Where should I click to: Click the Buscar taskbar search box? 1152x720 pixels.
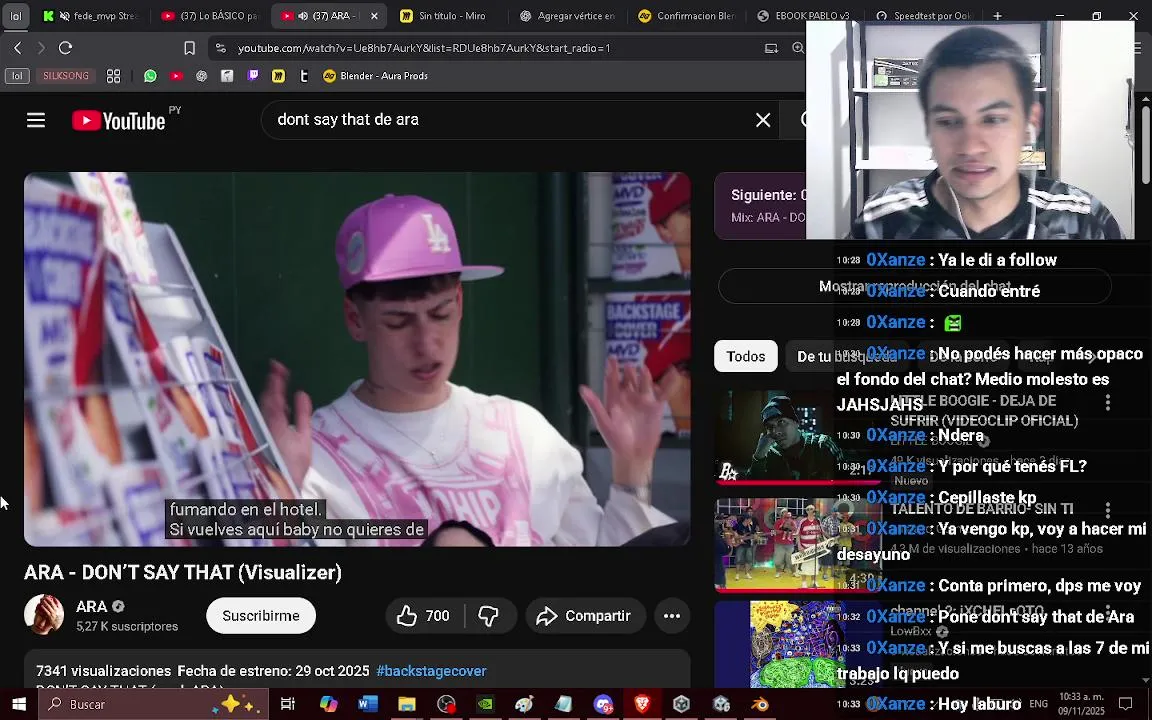(153, 704)
